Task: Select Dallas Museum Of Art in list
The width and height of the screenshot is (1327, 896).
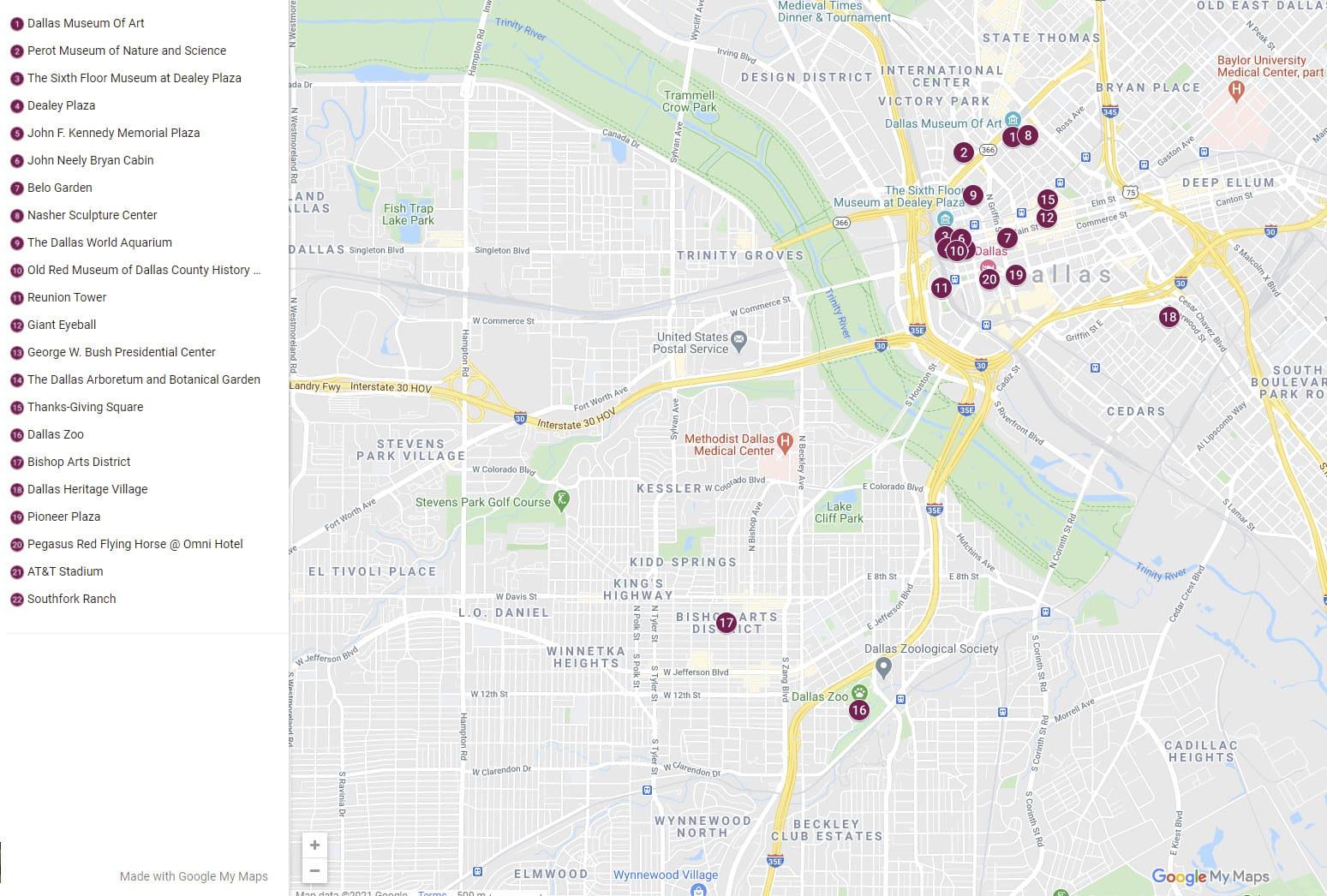Action: 86,23
